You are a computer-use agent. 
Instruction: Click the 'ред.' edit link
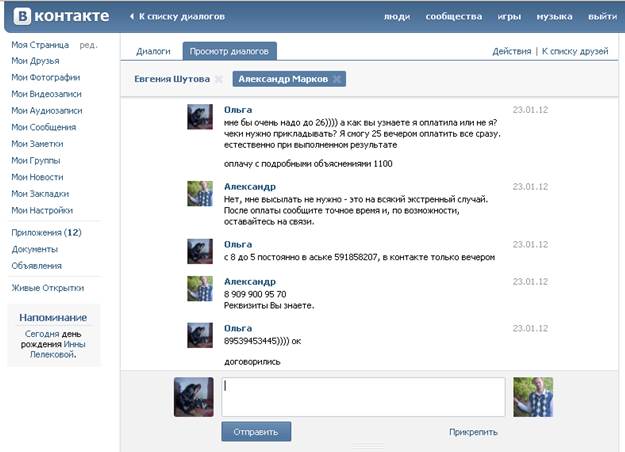(88, 45)
